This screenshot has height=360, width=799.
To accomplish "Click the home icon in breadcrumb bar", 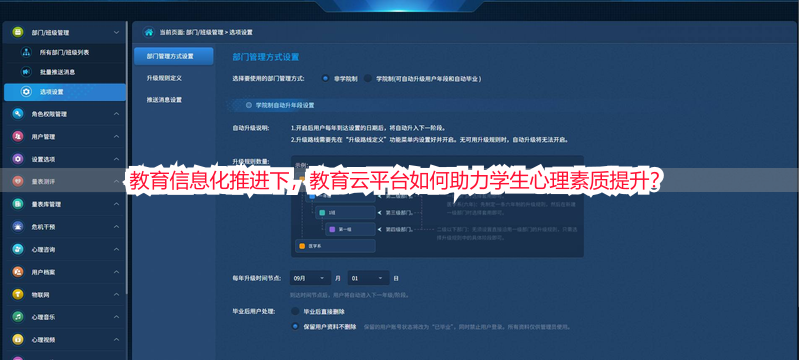I will 149,32.
